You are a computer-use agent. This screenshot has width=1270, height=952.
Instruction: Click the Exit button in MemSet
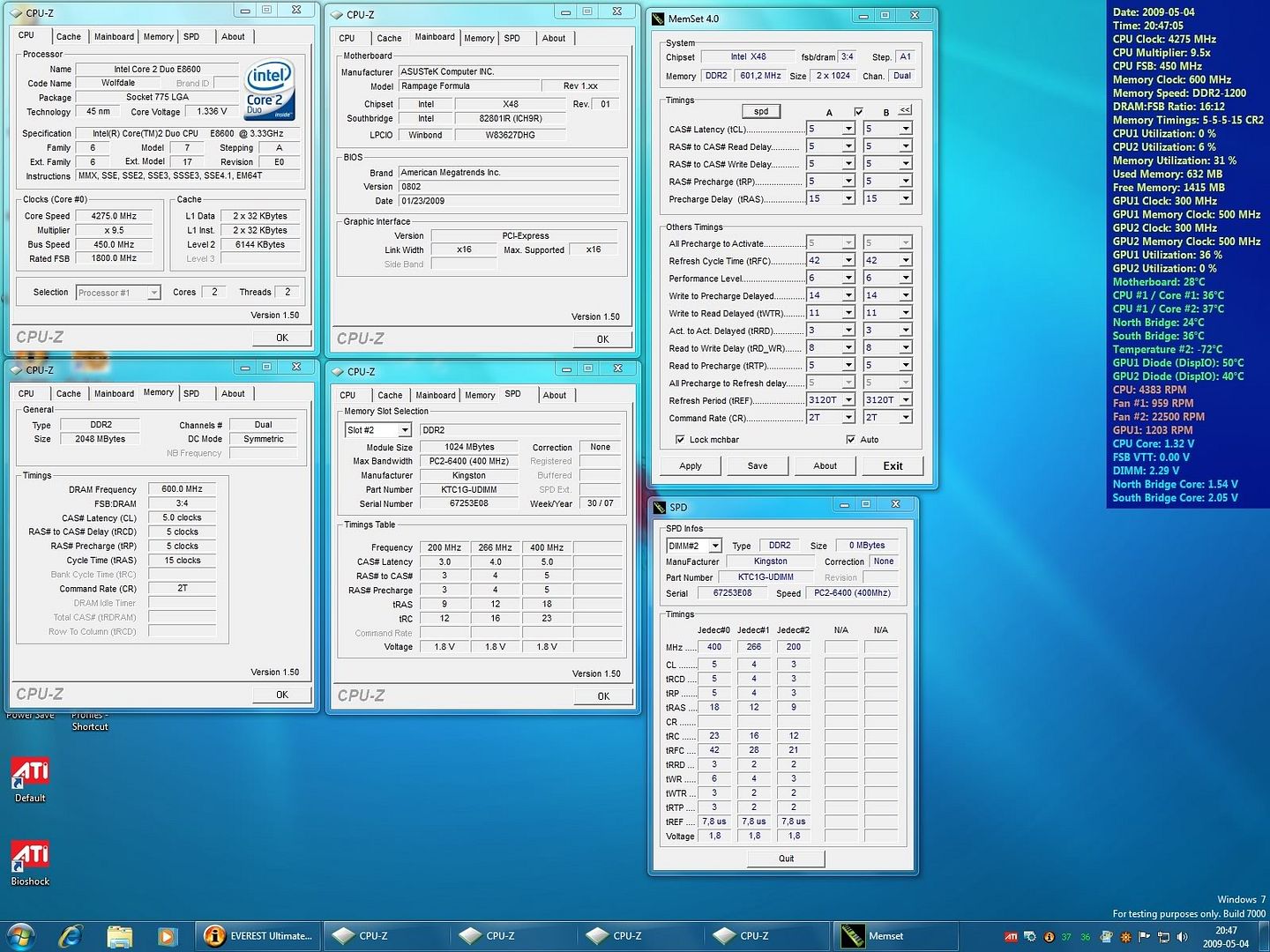(893, 466)
